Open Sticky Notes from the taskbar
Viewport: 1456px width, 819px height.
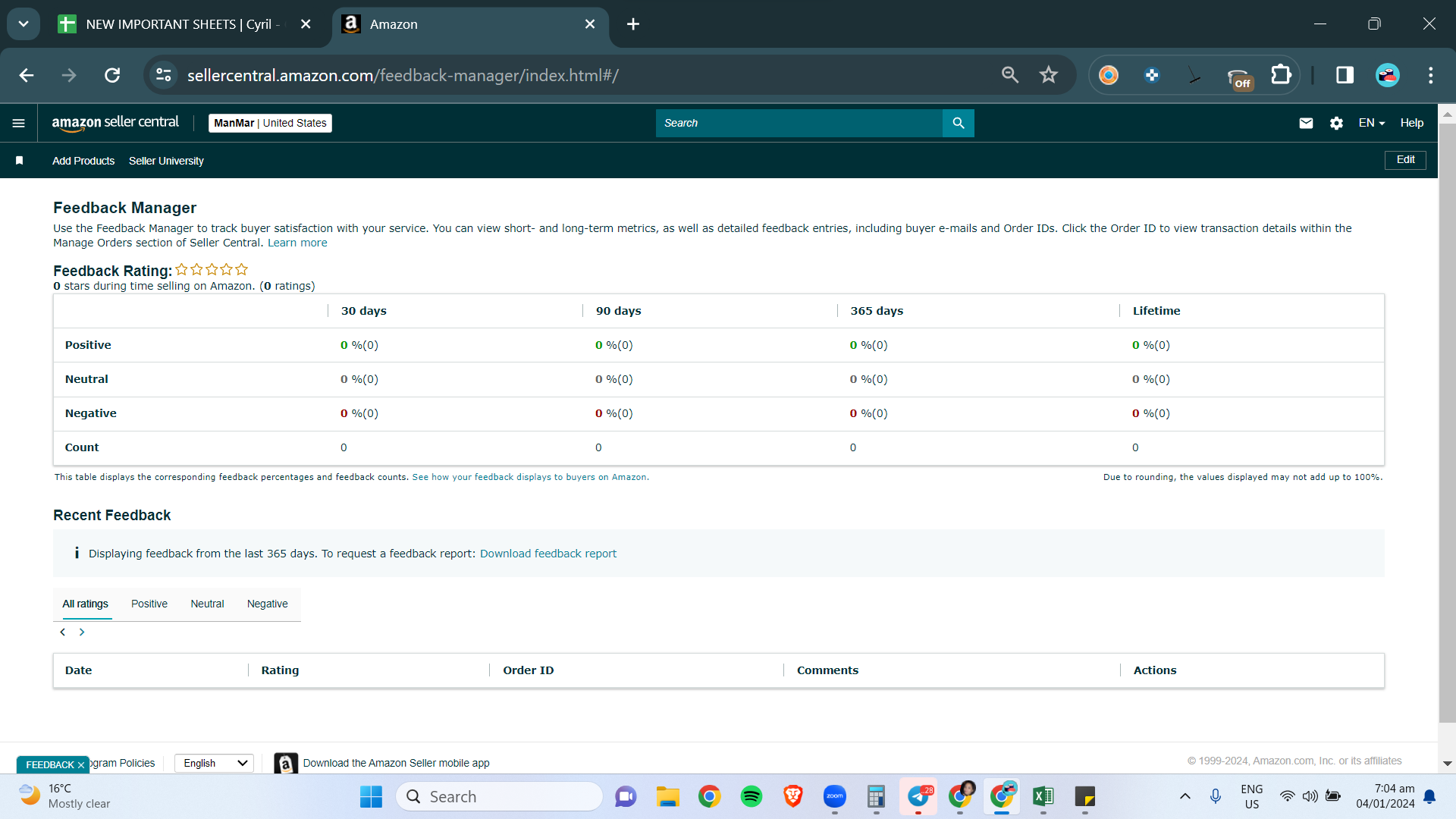click(1085, 796)
